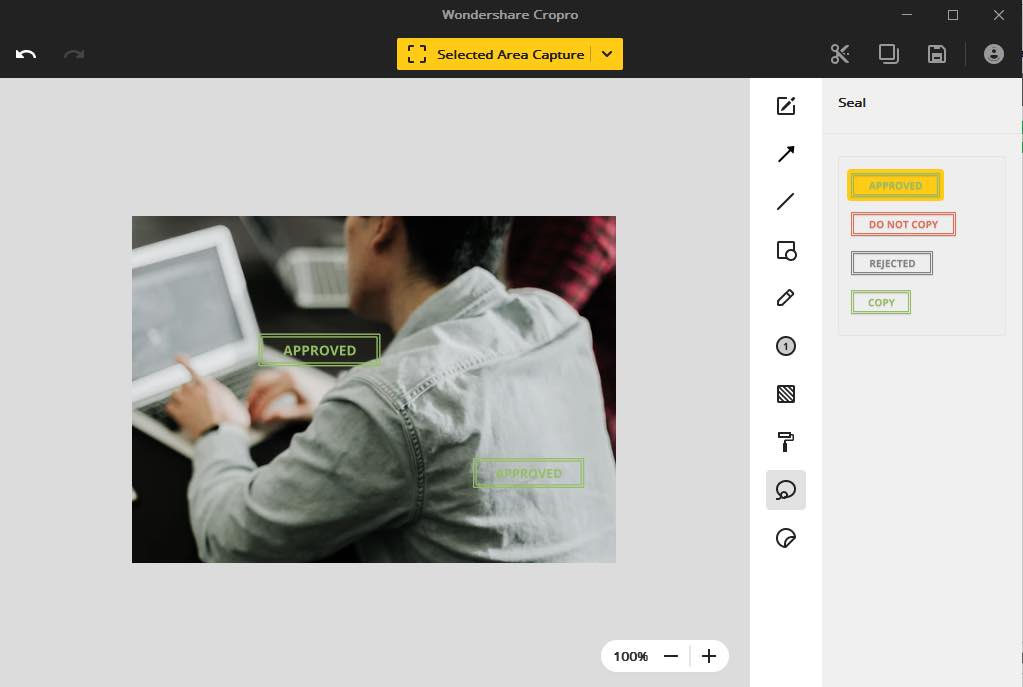Click the Seal panel heading
The image size is (1023, 687).
coord(852,102)
